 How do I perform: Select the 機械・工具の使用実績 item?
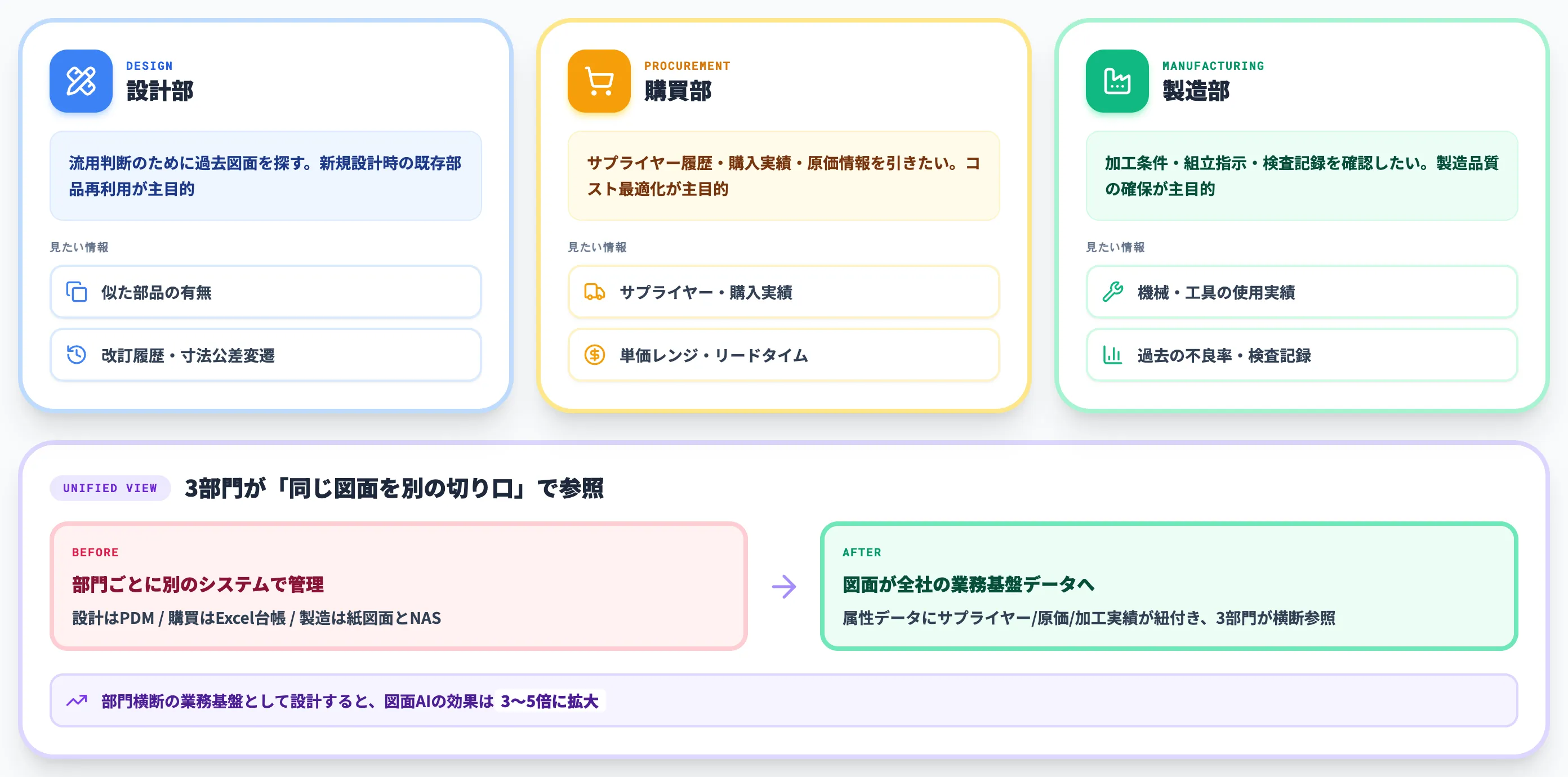[x=1302, y=292]
